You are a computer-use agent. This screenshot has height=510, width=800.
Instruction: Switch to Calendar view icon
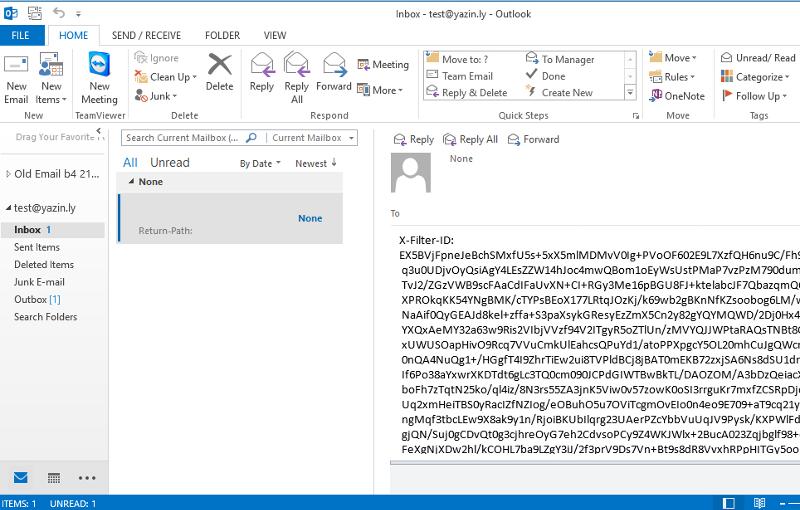coord(54,478)
